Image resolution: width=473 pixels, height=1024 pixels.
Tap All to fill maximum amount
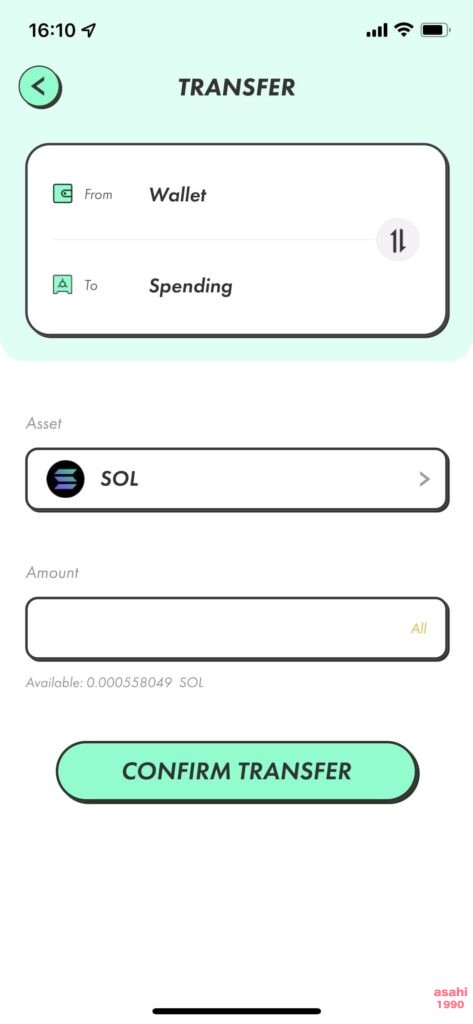pyautogui.click(x=419, y=629)
